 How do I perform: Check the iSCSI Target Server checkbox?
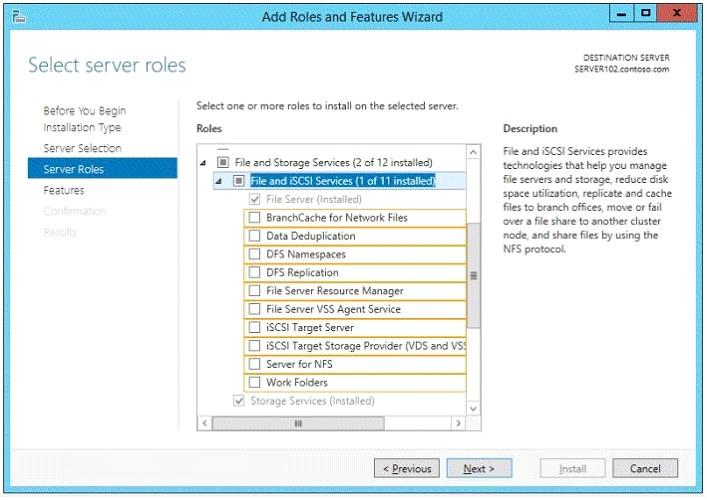pos(254,327)
